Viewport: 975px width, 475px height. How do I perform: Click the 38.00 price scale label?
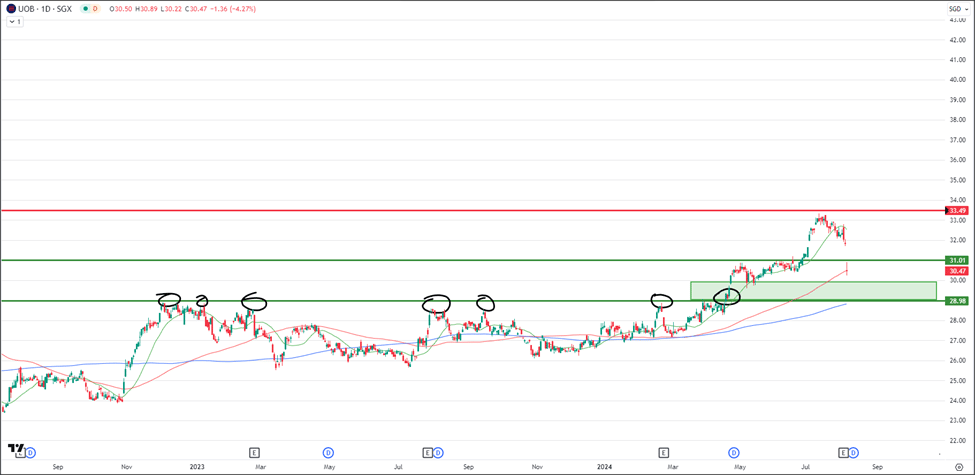click(x=957, y=120)
